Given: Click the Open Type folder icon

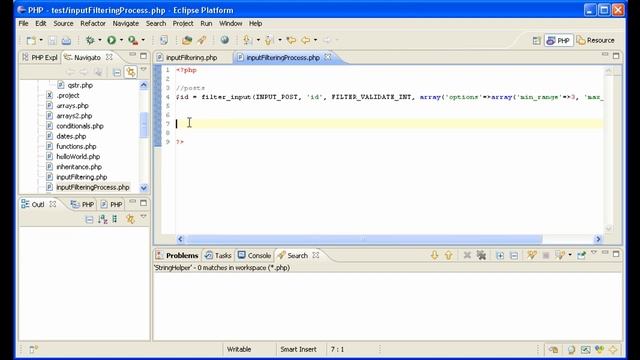Looking at the screenshot, I should click(x=187, y=40).
